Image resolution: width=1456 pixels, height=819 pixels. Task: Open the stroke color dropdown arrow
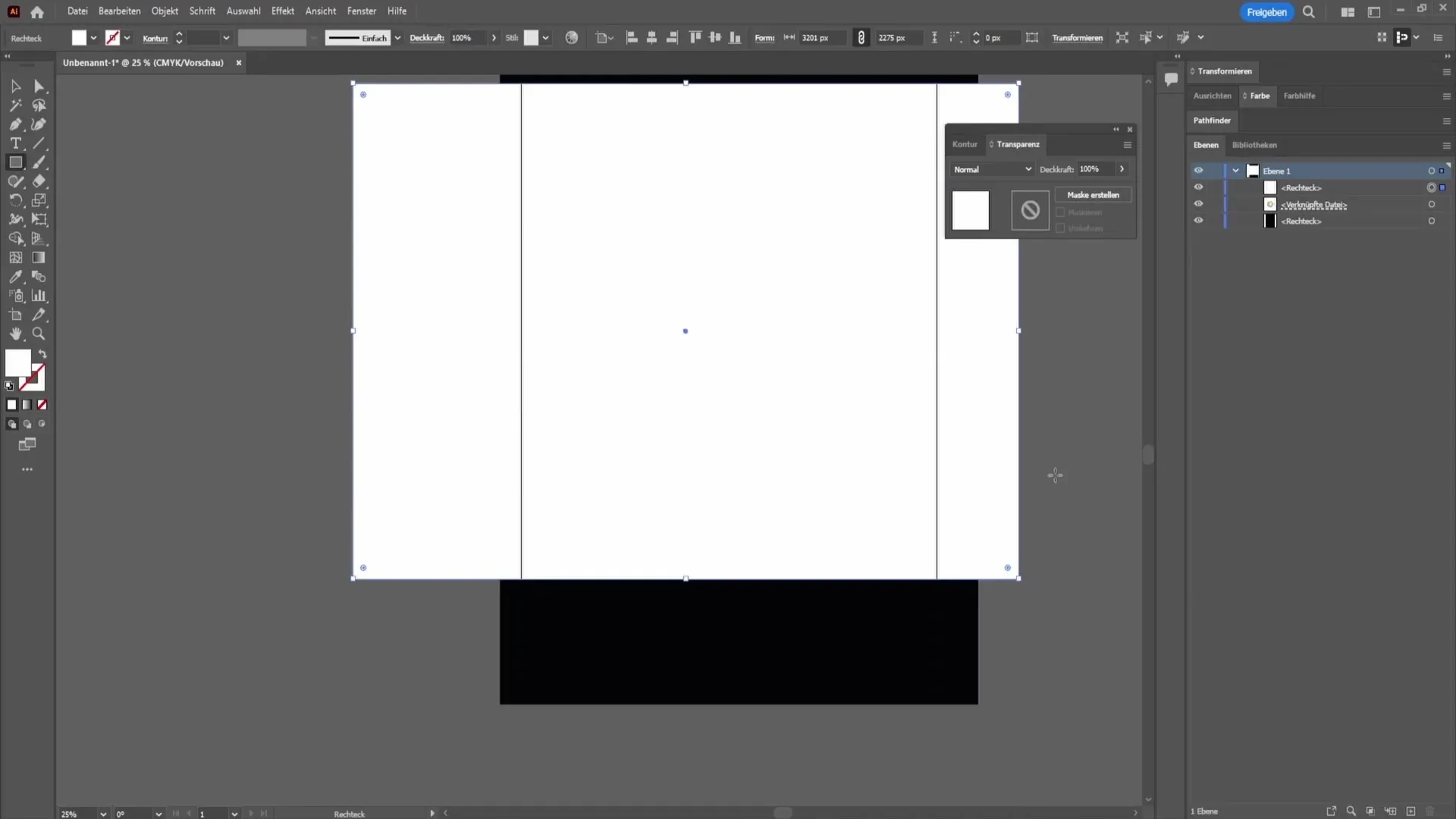point(127,38)
